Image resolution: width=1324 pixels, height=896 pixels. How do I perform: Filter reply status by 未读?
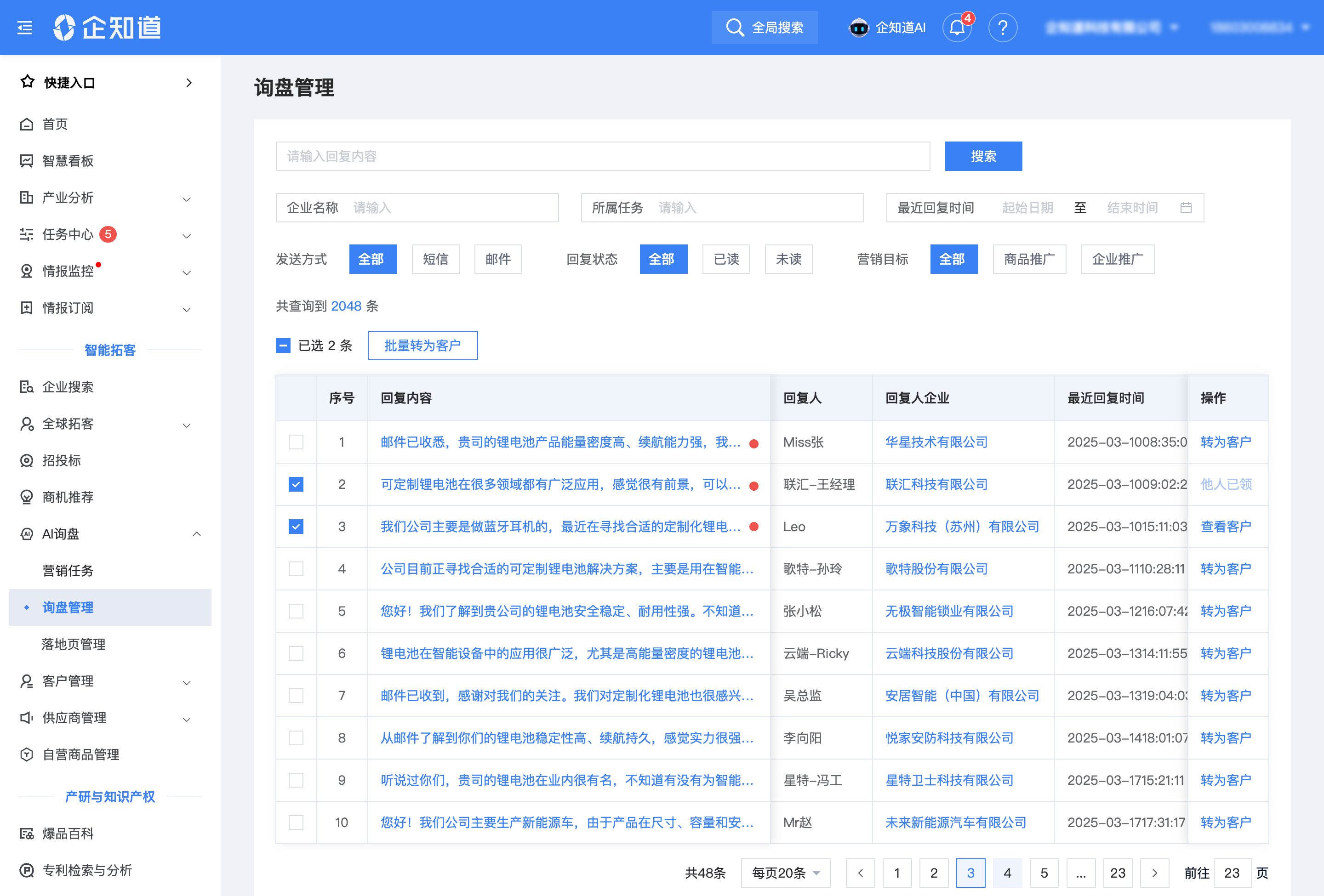point(788,260)
